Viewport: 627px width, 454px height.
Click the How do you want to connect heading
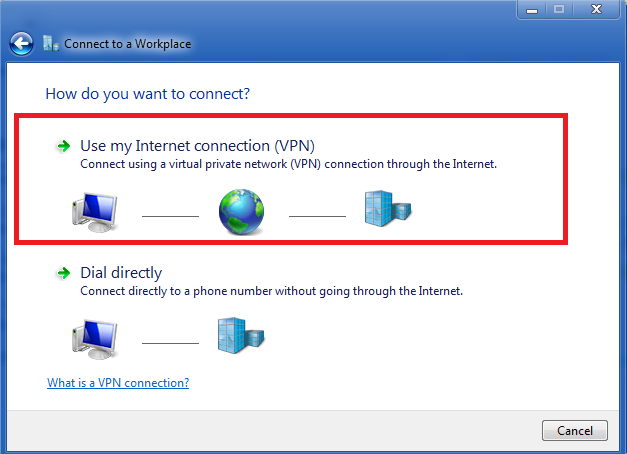148,94
